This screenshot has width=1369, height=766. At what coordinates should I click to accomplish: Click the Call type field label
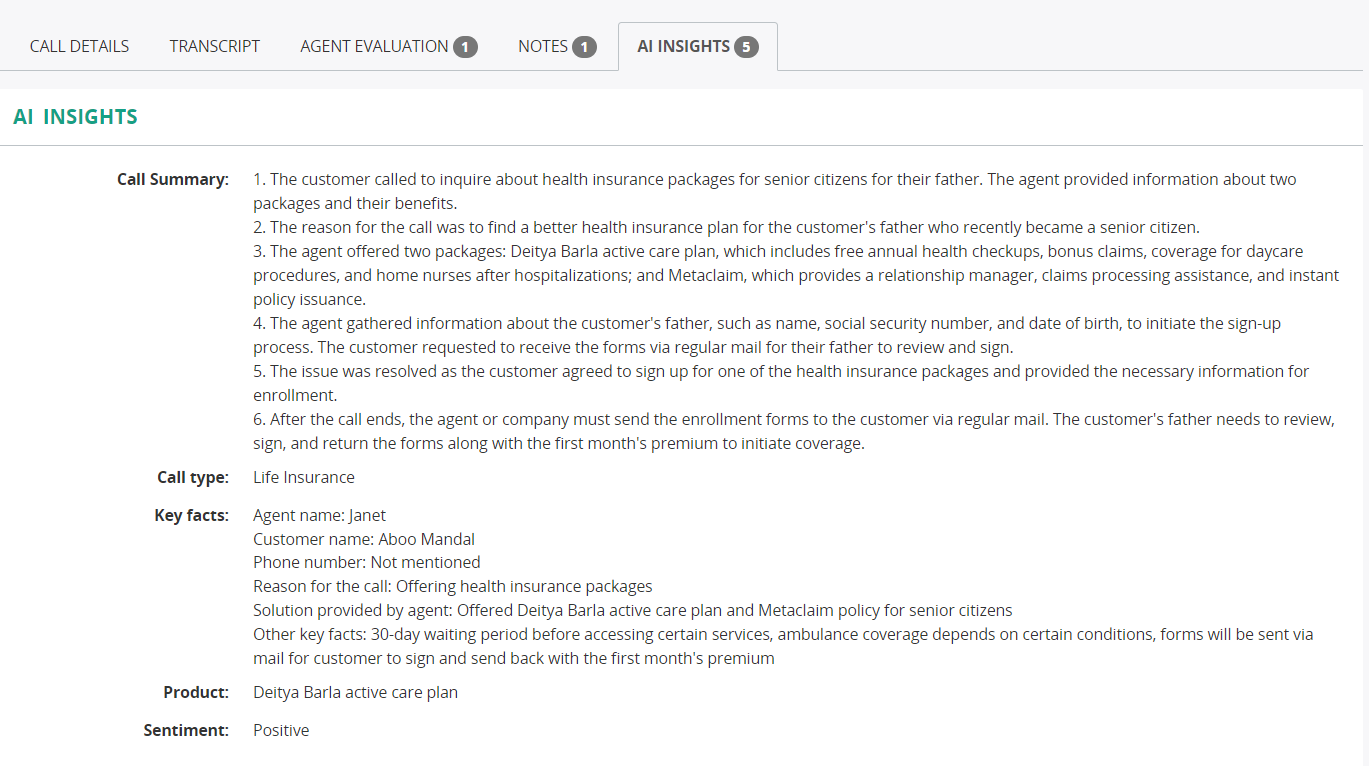coord(192,478)
